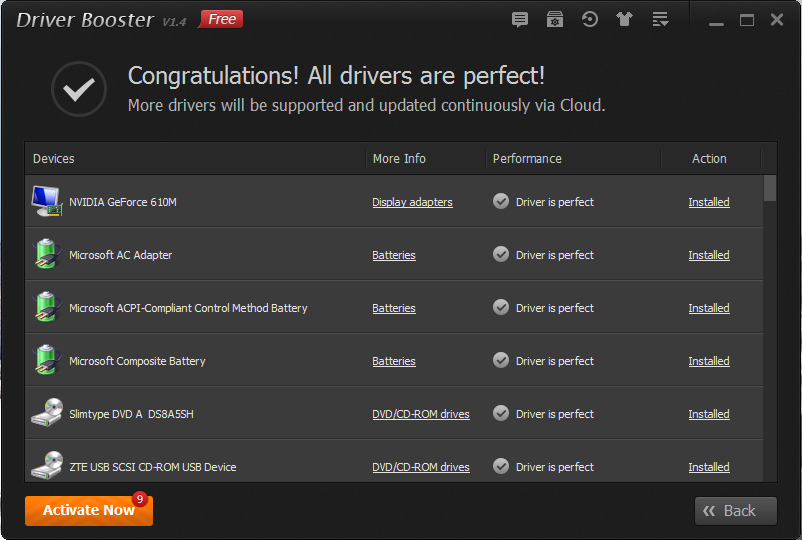Open DVD/CD-ROM drives link for Slimtype DVD

(420, 414)
